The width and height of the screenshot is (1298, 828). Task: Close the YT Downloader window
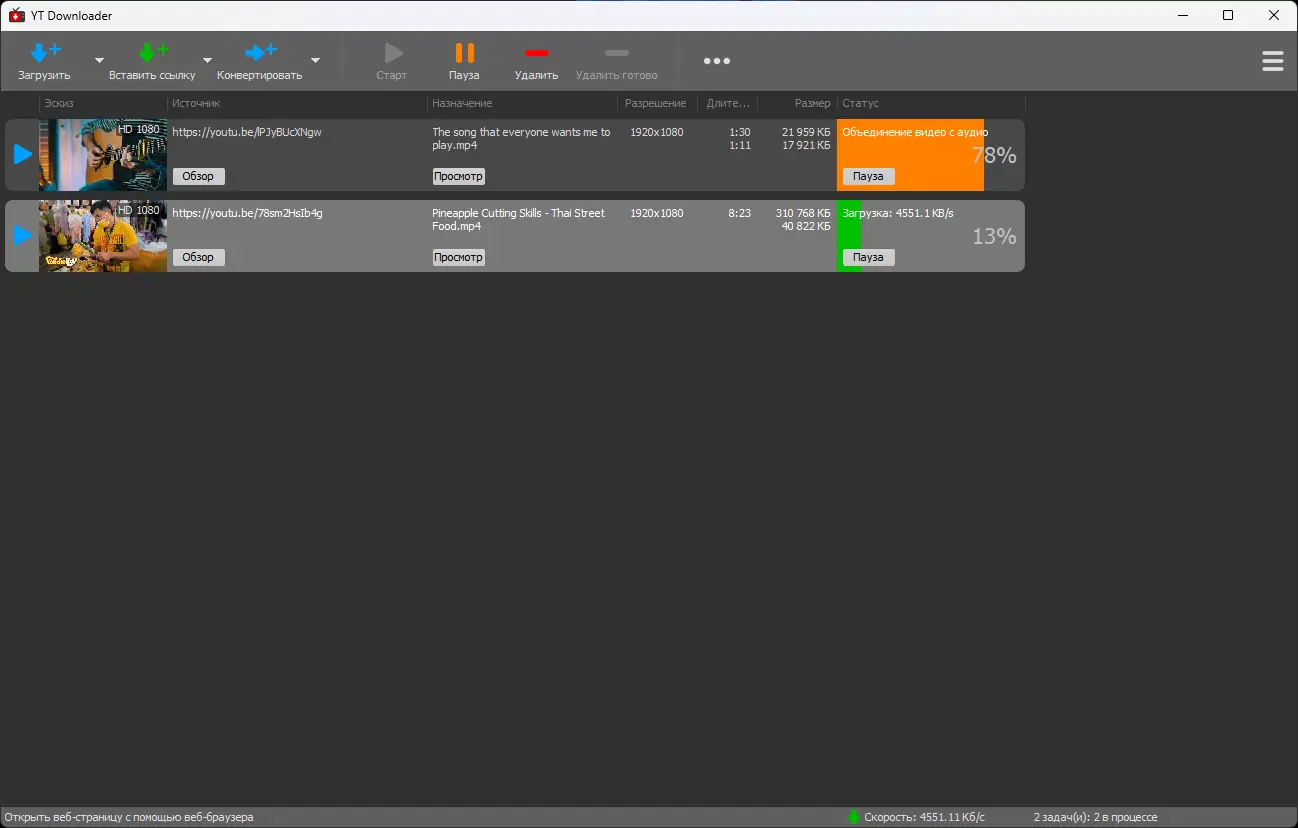1274,15
